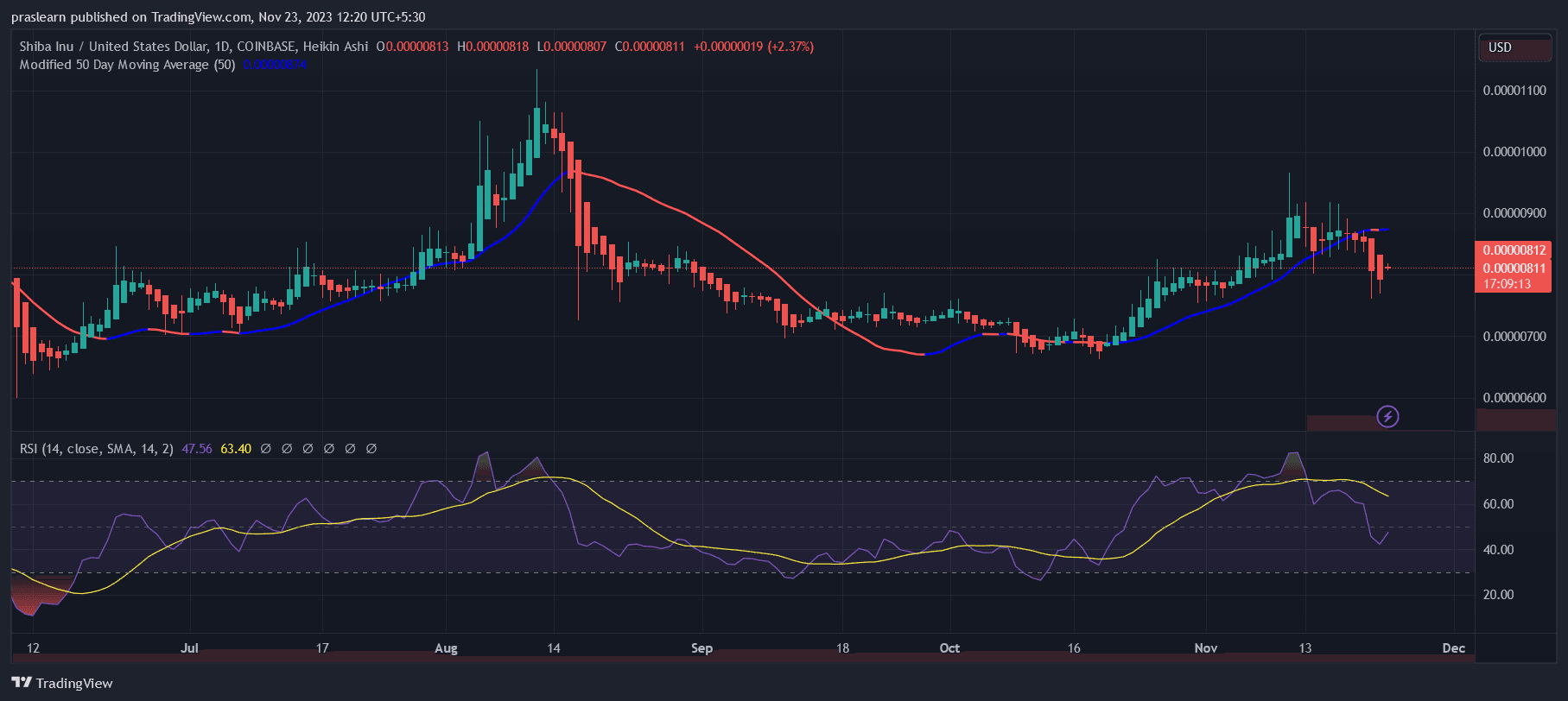1568x701 pixels.
Task: Click the Aug label on time axis
Action: [446, 648]
